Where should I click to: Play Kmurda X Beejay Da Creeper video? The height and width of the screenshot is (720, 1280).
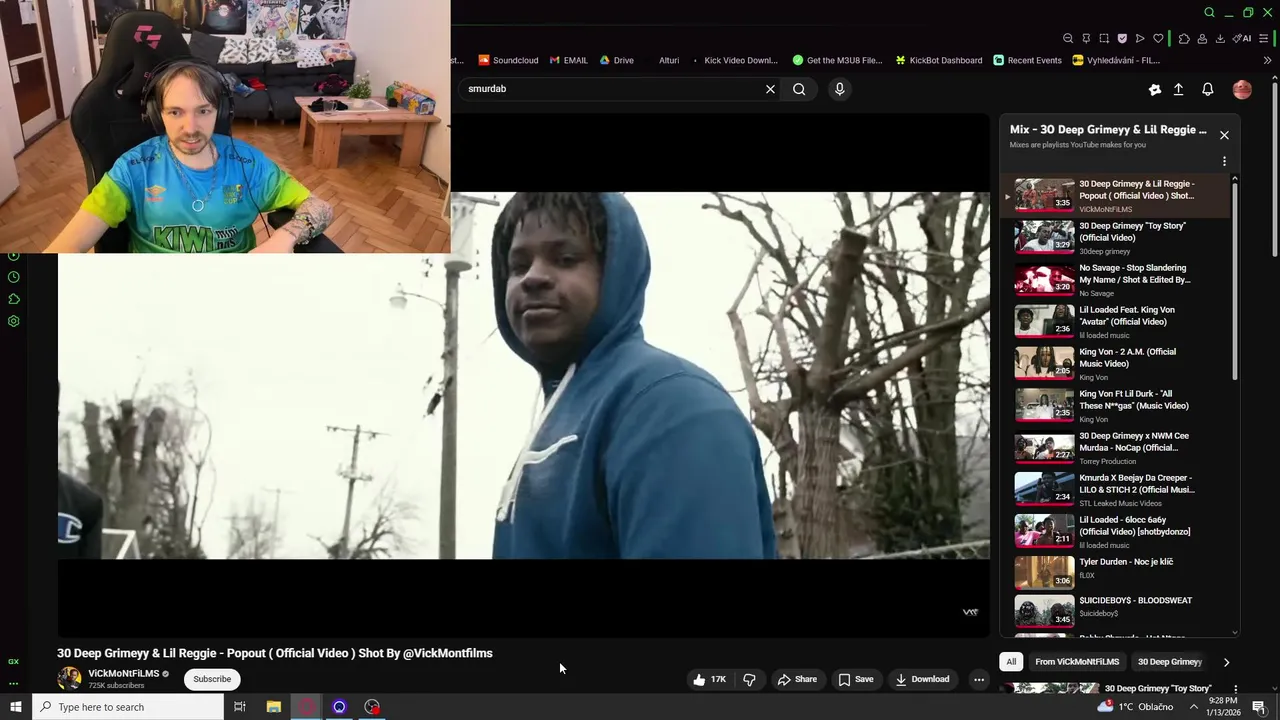pos(1115,489)
